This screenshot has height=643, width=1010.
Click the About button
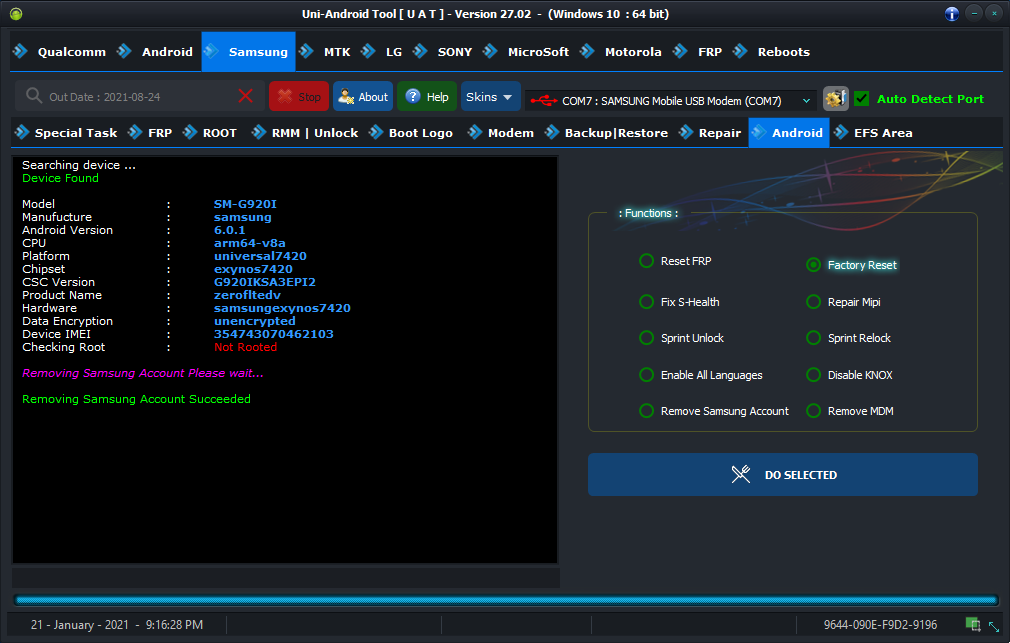[363, 97]
